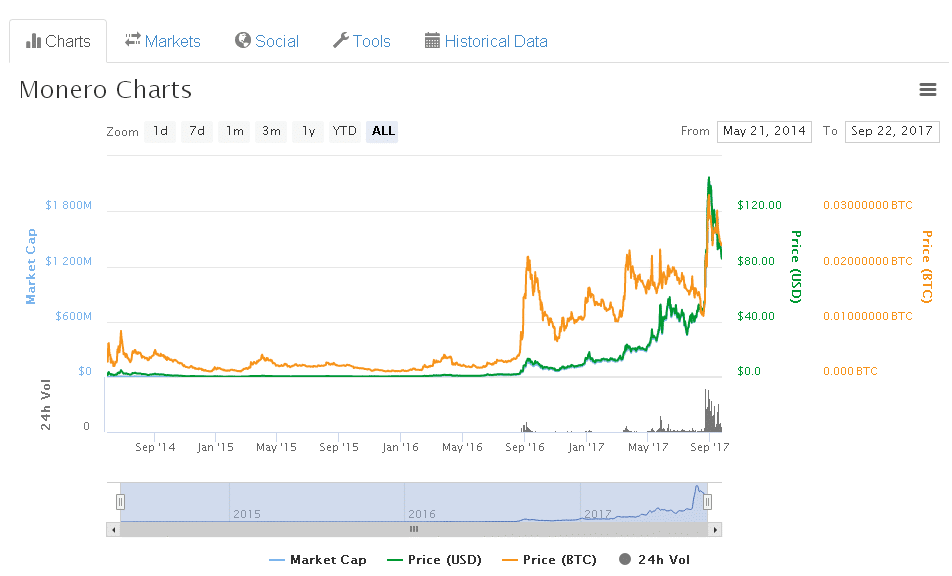Click the $600M market cap axis value
This screenshot has height=576, width=952.
[73, 316]
